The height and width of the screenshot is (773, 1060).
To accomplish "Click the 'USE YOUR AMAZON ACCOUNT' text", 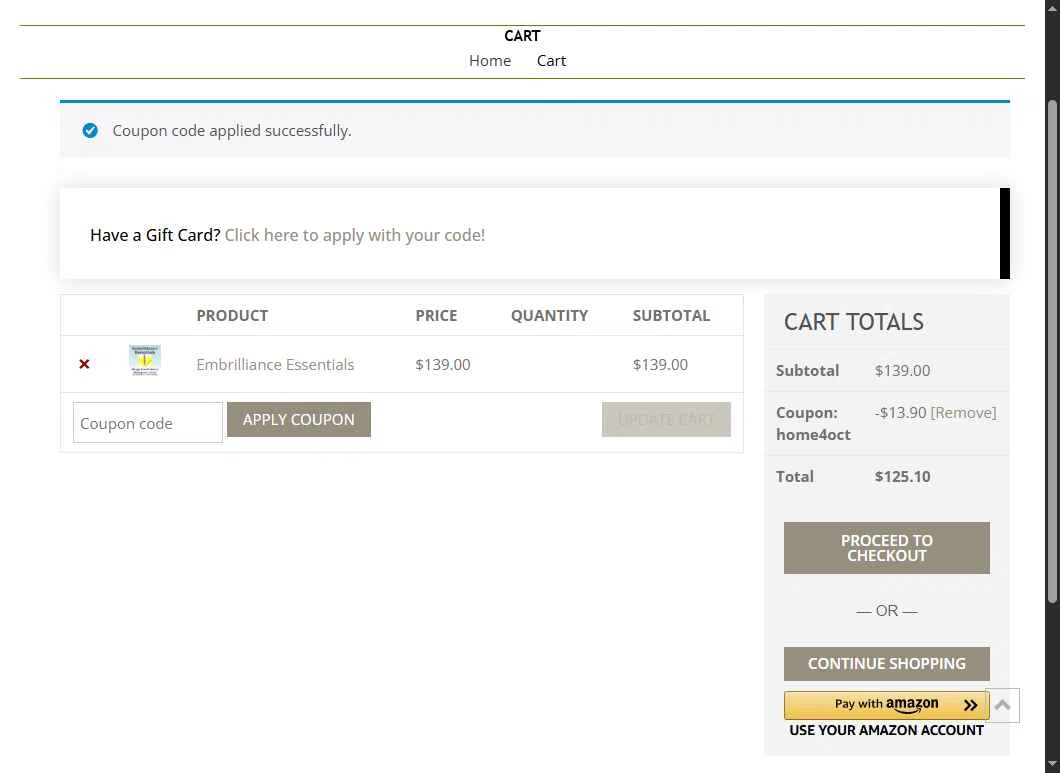I will 886,730.
